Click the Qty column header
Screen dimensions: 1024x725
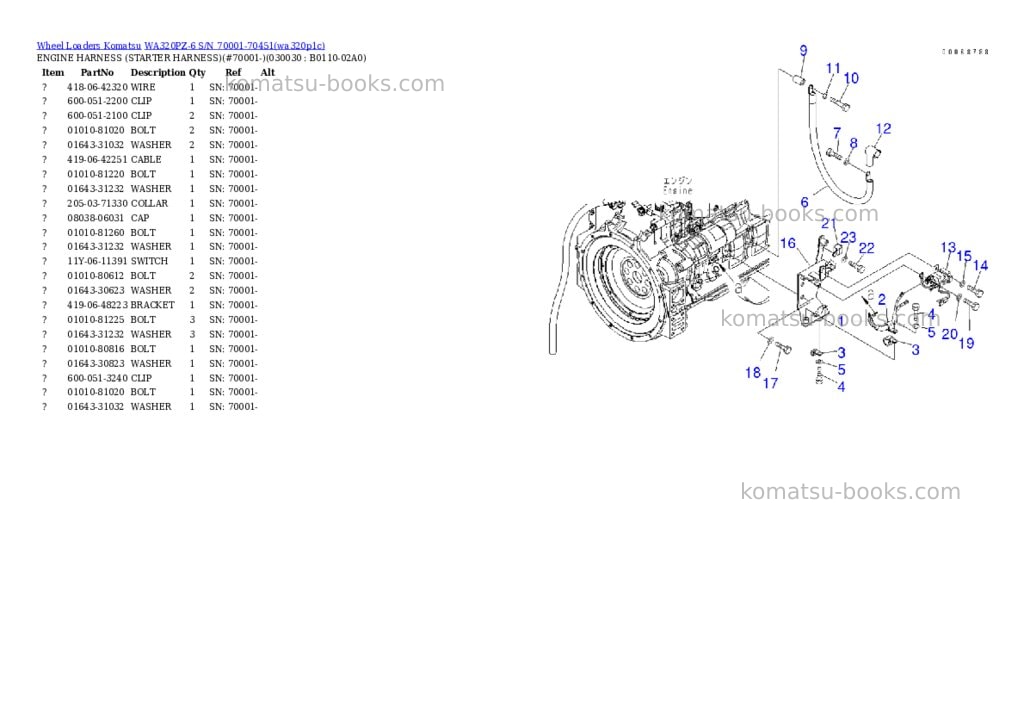click(197, 72)
